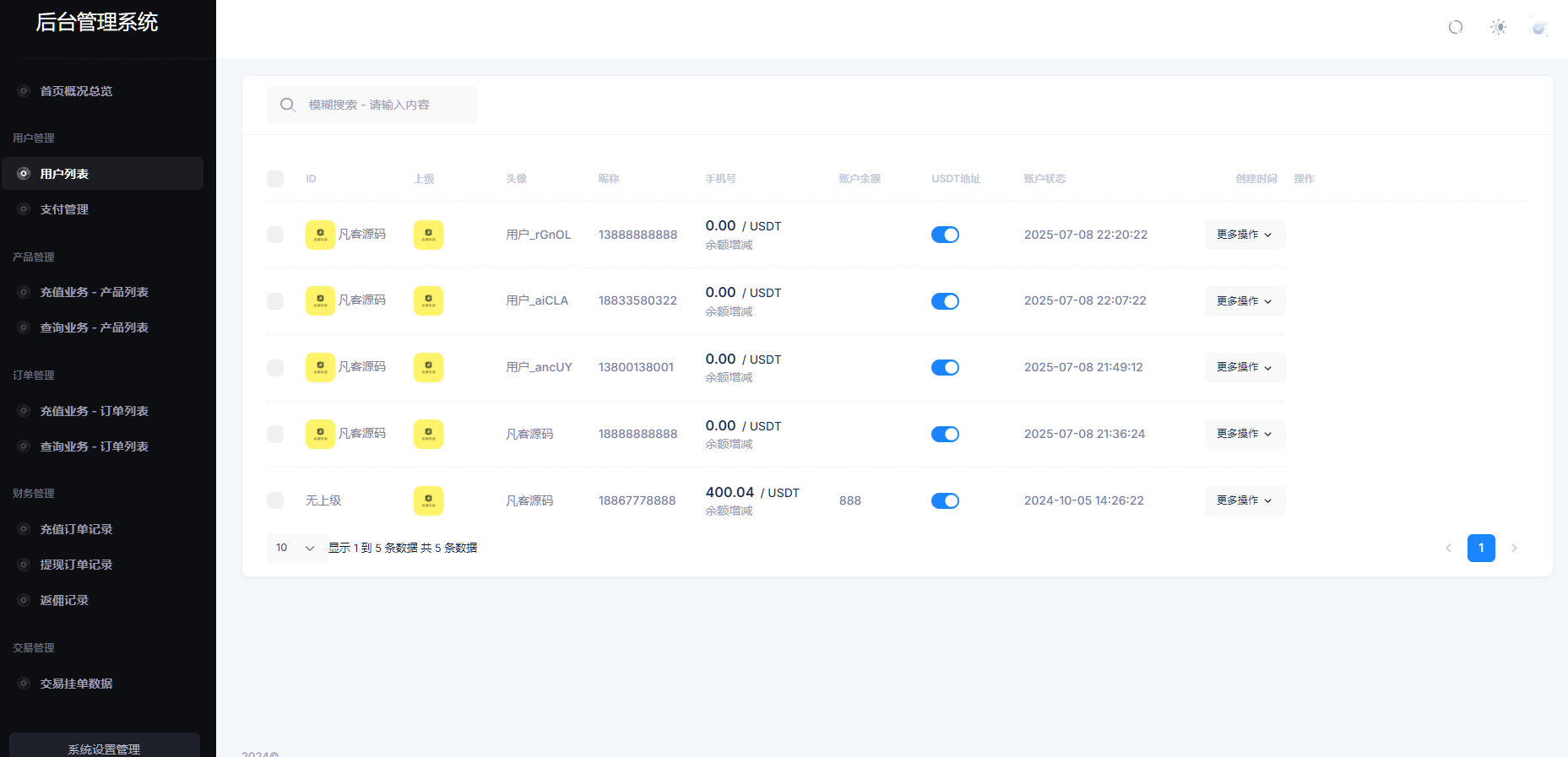
Task: Click superior's yellow icon in 用户_aiCLA row
Action: [320, 300]
